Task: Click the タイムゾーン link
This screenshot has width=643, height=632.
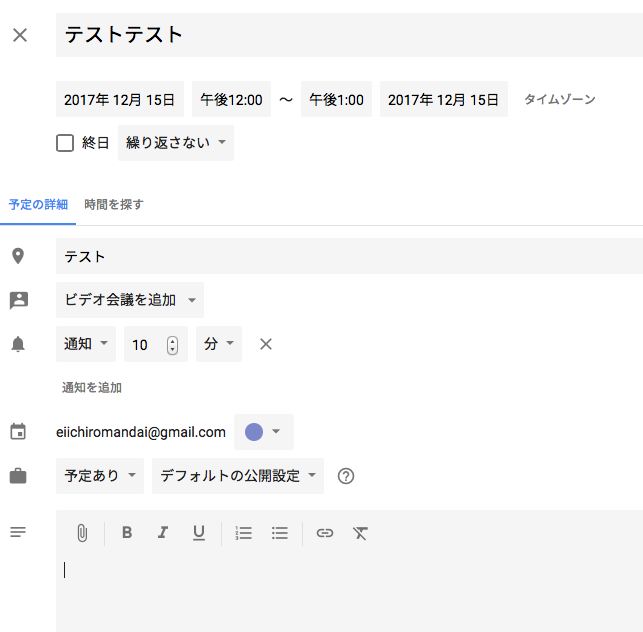Action: 560,99
